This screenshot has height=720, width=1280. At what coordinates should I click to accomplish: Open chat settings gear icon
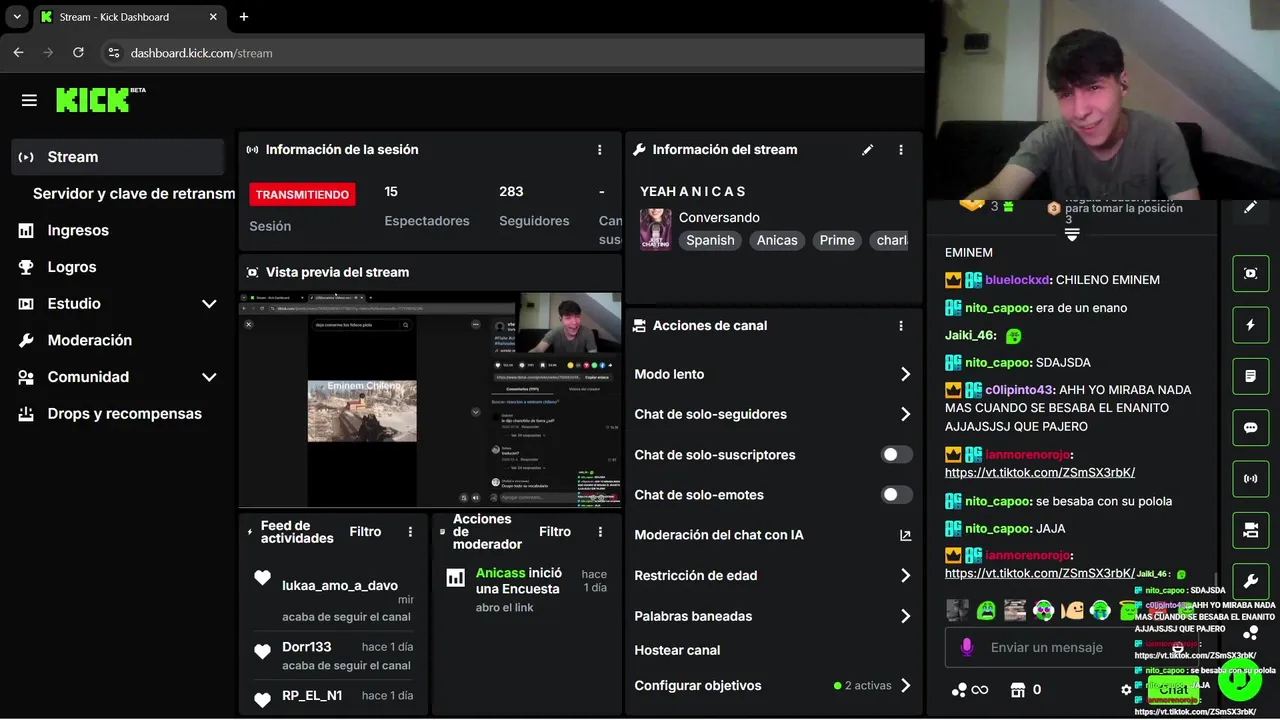pos(1126,690)
